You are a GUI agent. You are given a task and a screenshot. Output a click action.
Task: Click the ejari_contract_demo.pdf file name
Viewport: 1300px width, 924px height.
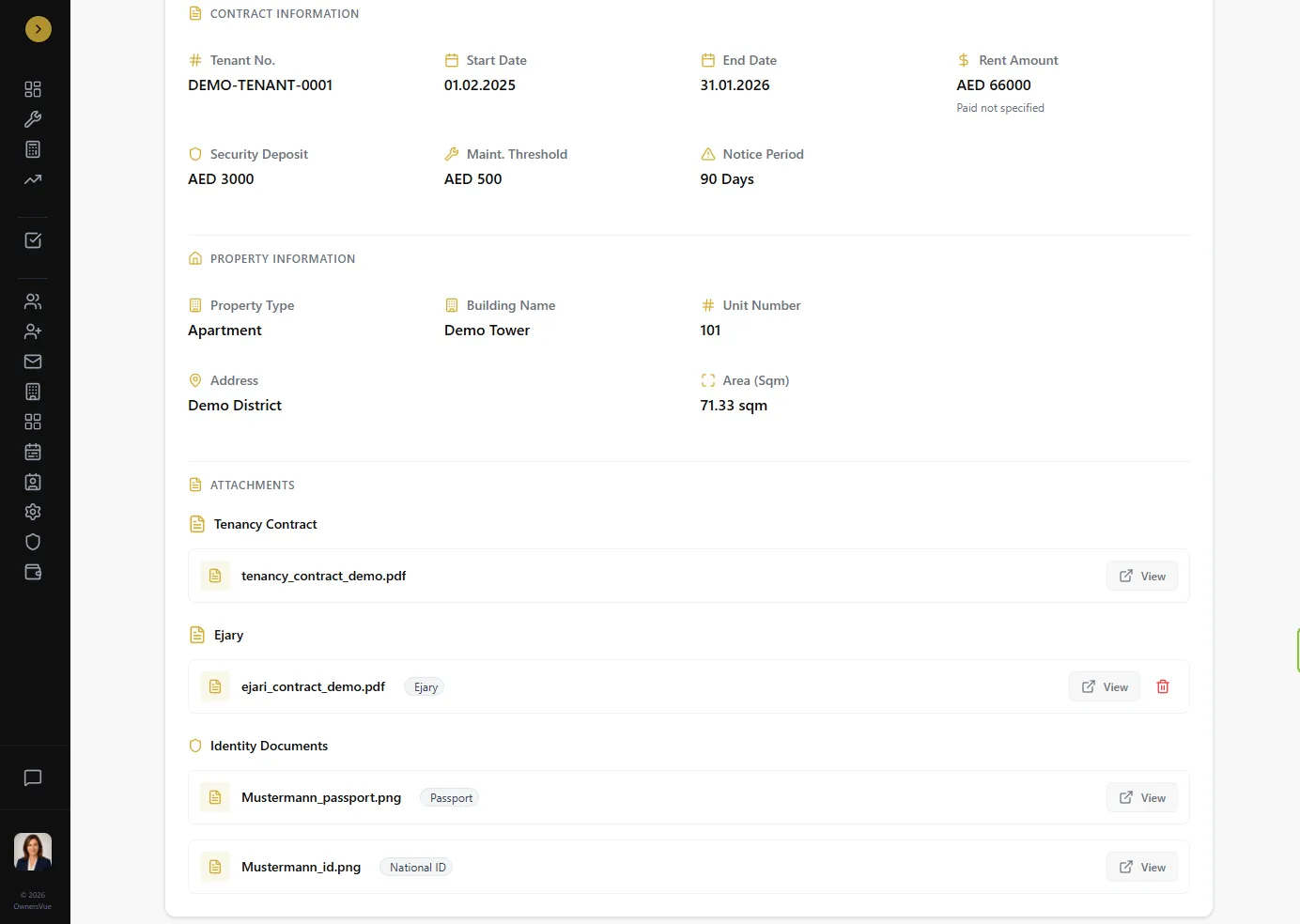[x=313, y=686]
